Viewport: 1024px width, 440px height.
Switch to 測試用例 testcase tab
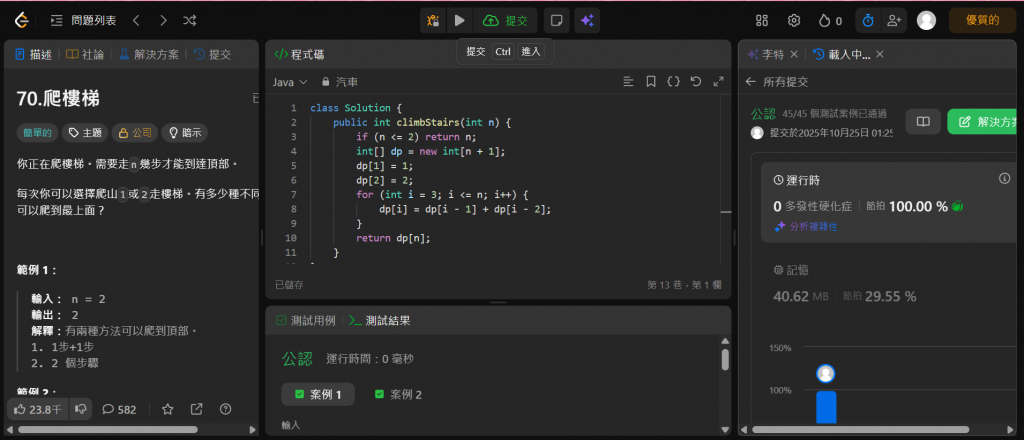(x=306, y=321)
